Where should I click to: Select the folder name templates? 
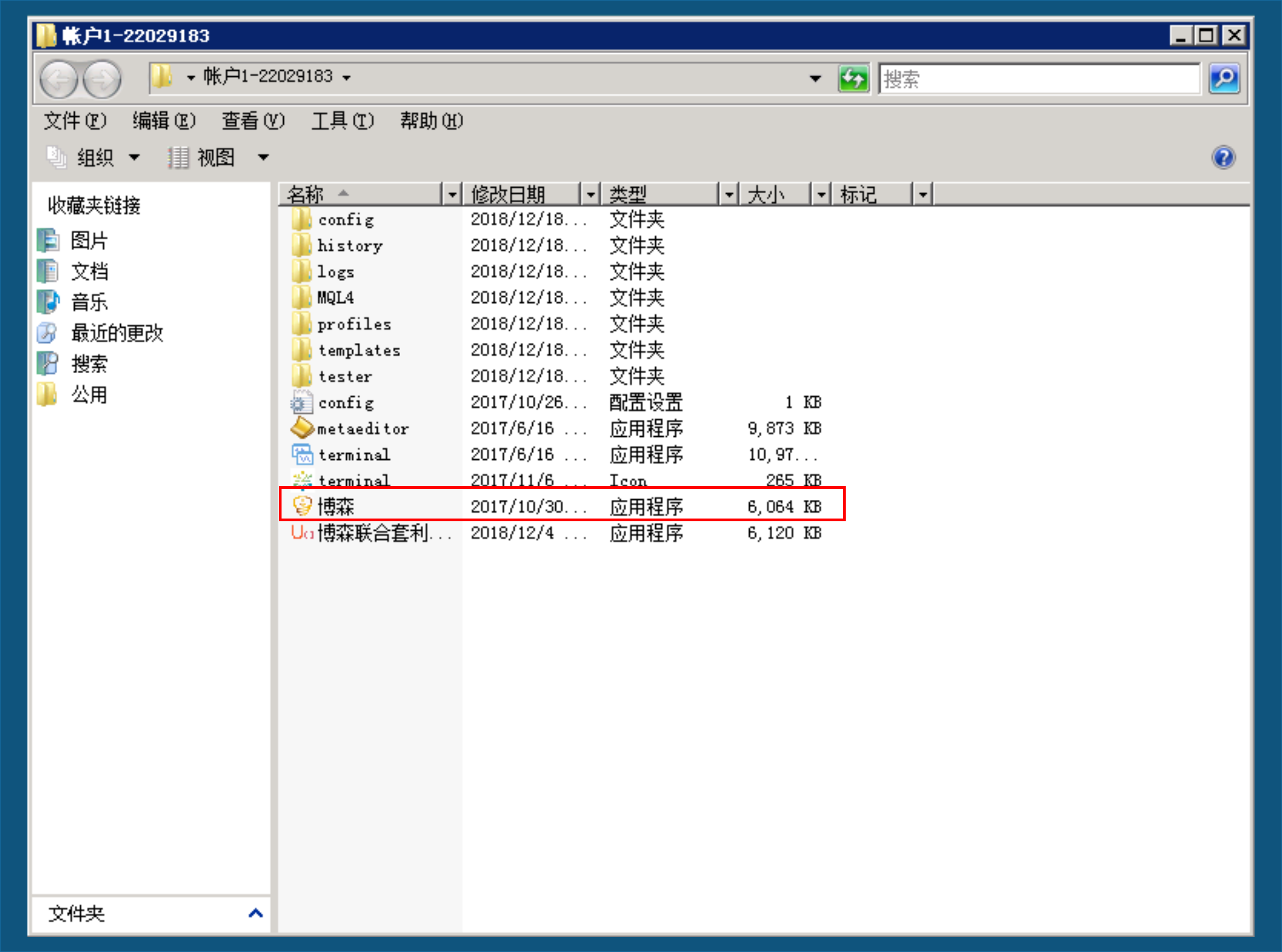[359, 351]
